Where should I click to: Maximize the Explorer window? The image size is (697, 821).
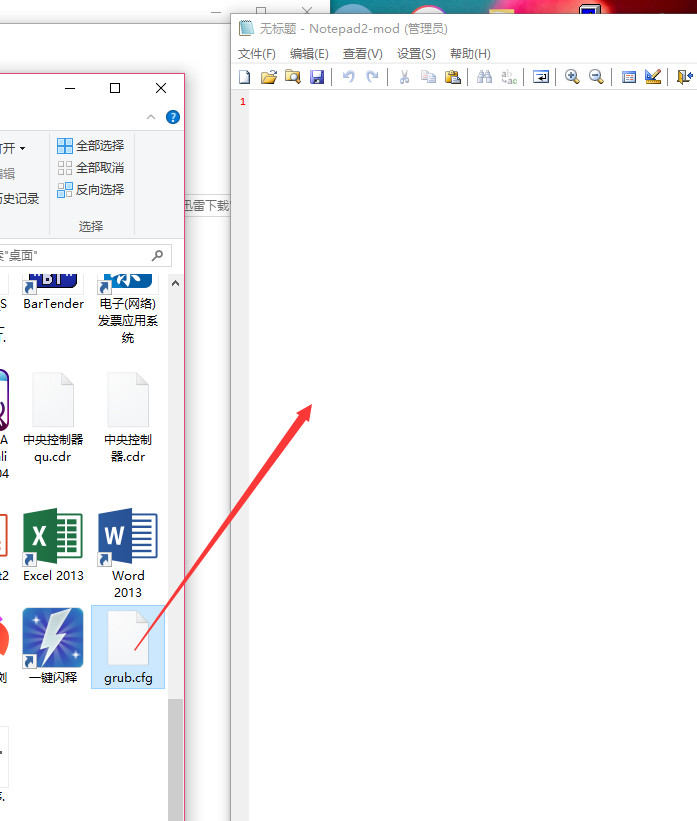pyautogui.click(x=115, y=88)
